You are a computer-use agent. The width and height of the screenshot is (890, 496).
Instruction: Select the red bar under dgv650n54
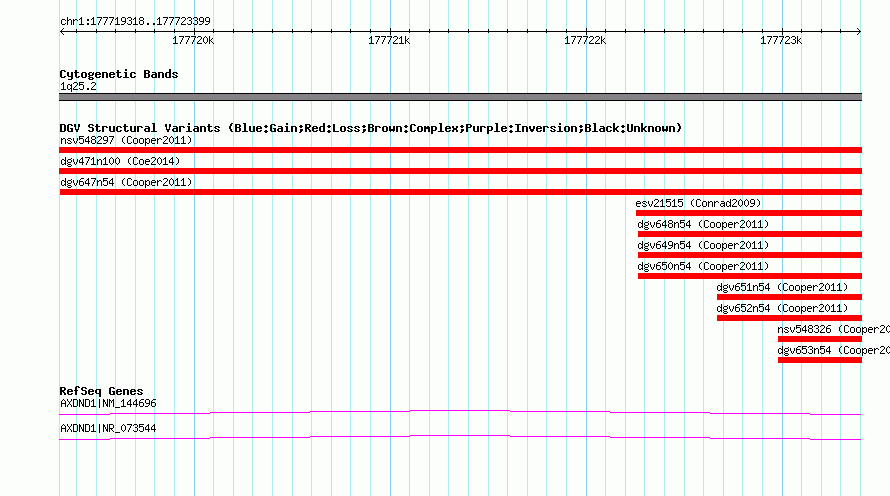point(750,276)
